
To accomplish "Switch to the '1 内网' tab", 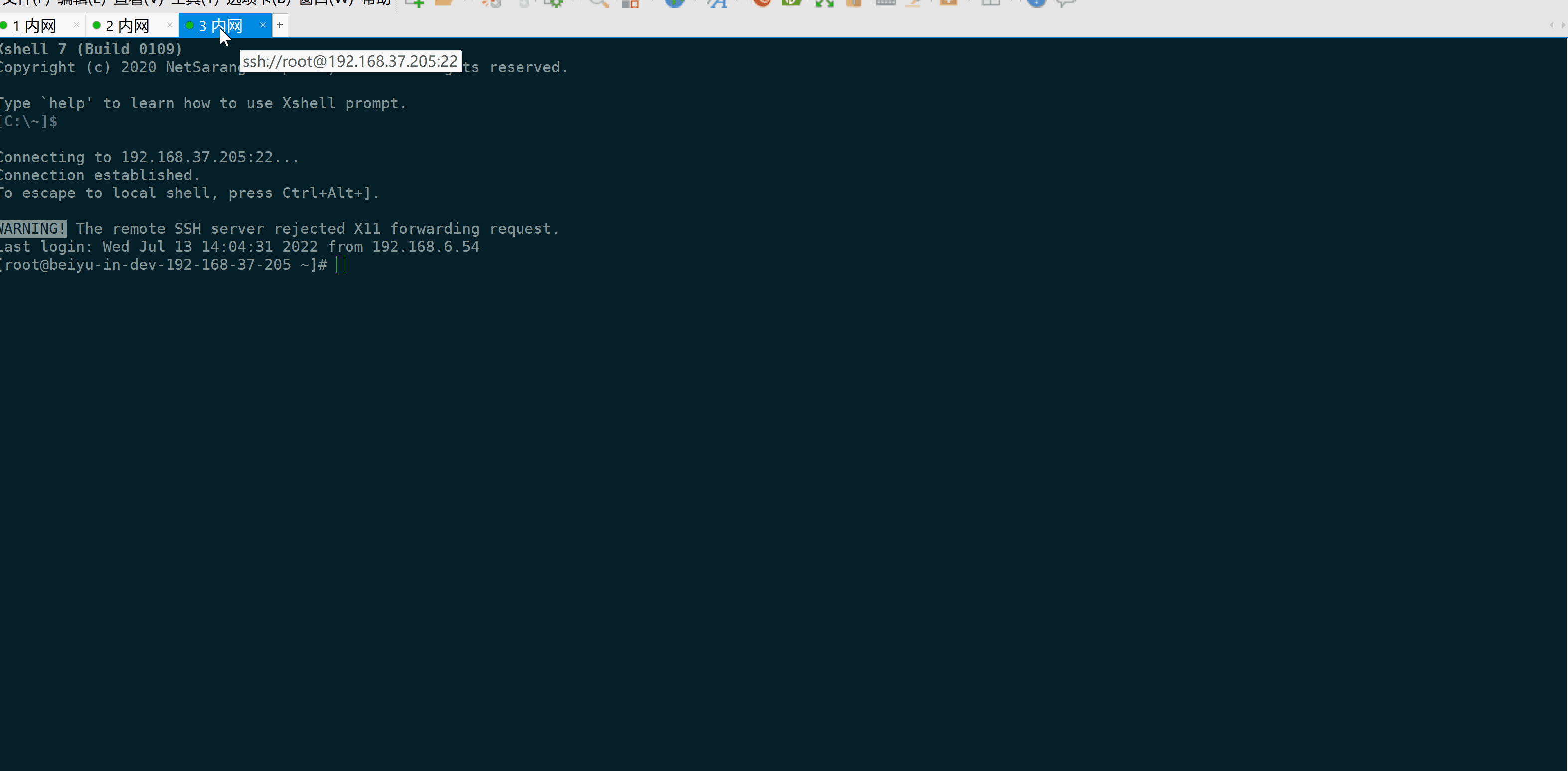I will point(33,25).
